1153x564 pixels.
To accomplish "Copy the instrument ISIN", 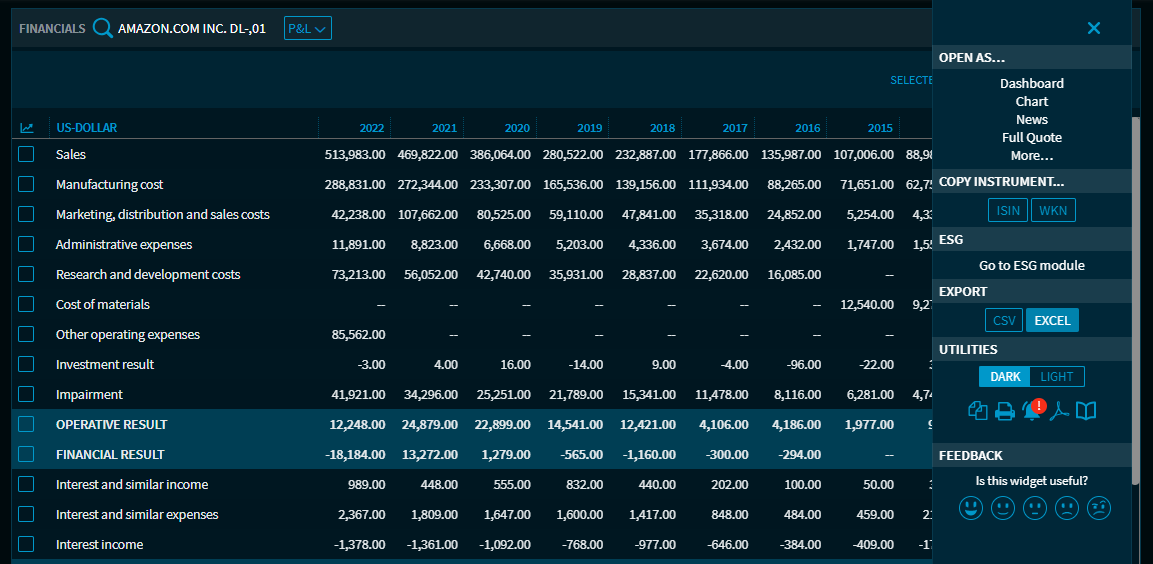I will [x=1007, y=210].
